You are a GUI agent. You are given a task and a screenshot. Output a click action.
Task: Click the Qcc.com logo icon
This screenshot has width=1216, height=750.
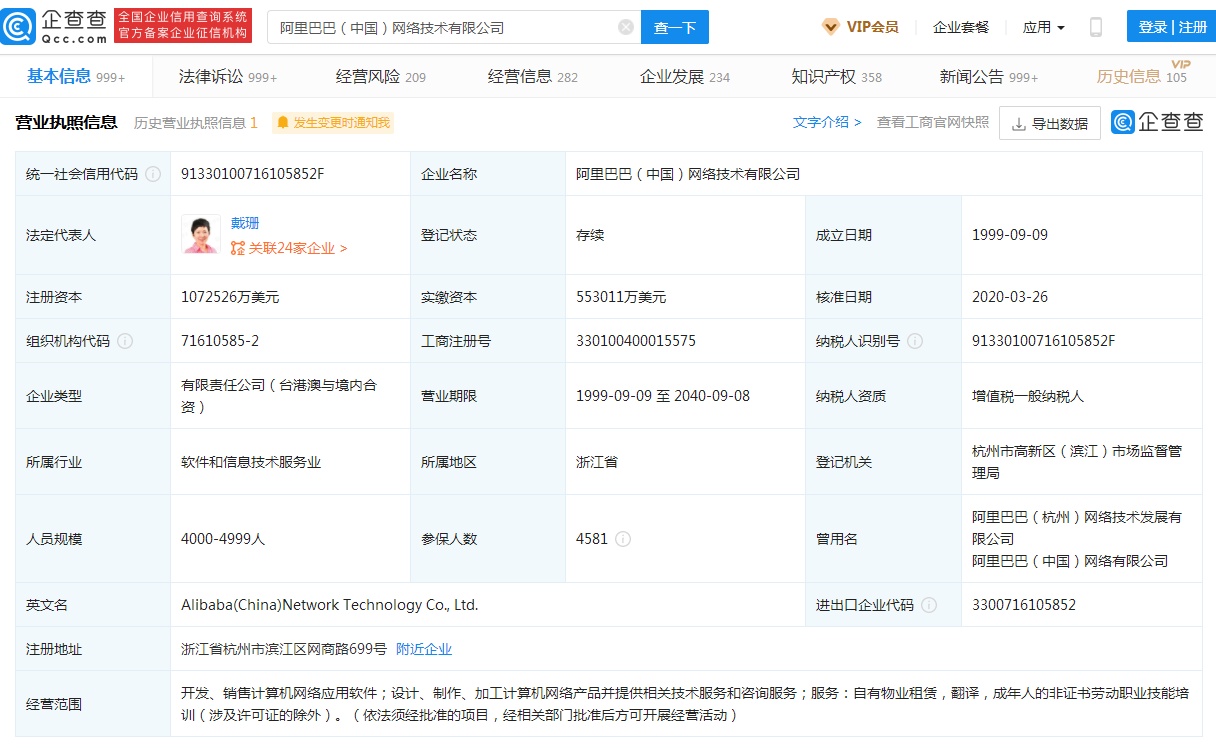20,27
